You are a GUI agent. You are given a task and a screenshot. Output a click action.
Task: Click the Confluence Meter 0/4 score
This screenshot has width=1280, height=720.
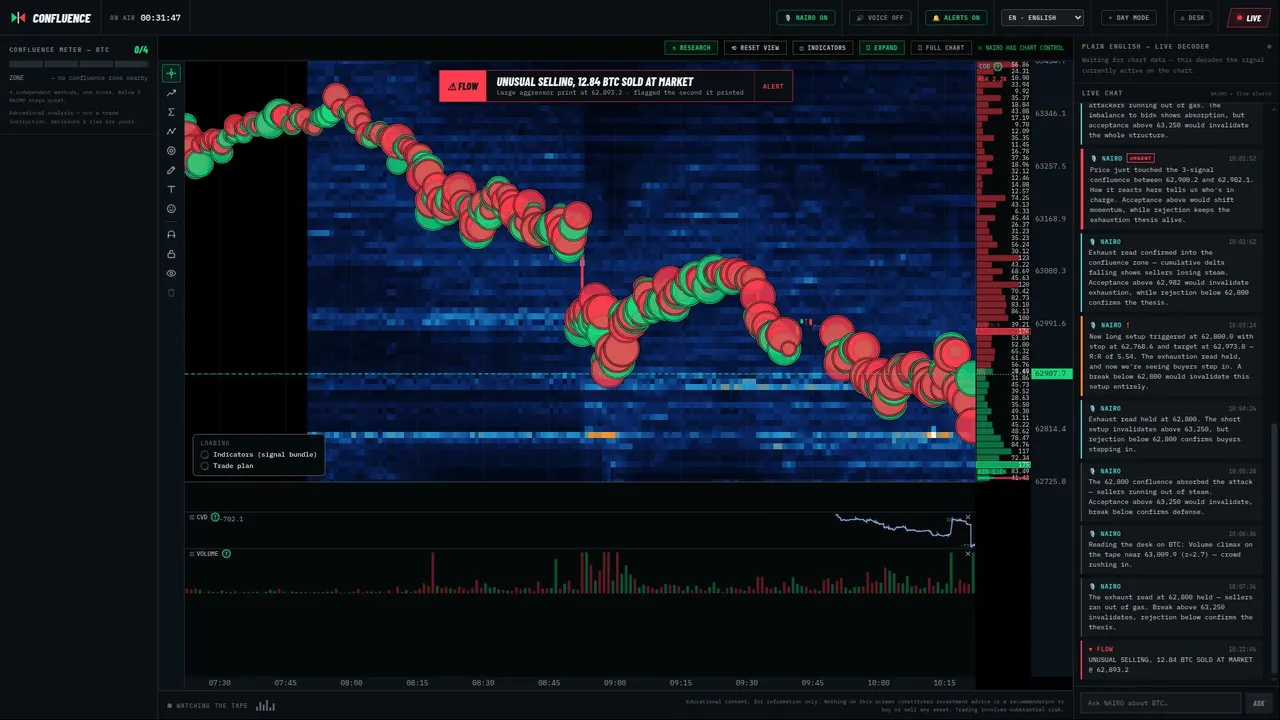[141, 49]
